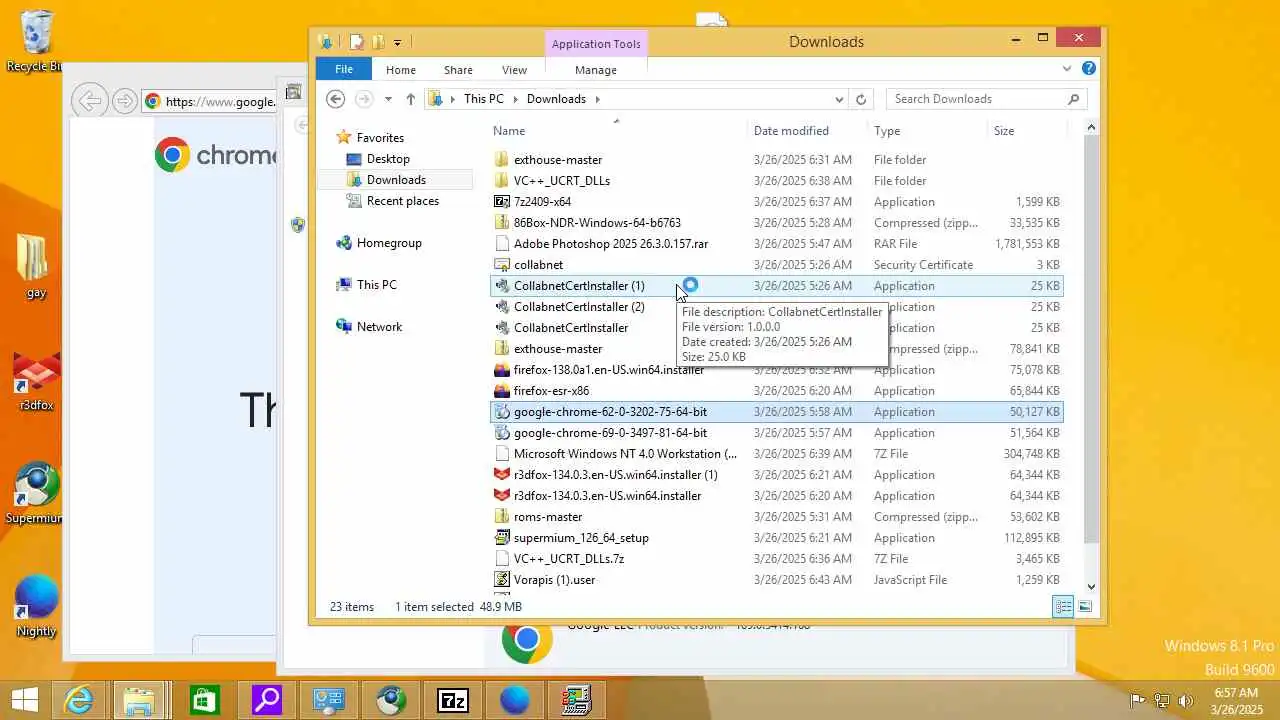Image resolution: width=1280 pixels, height=720 pixels.
Task: Sort files by Date modified column
Action: click(x=791, y=131)
